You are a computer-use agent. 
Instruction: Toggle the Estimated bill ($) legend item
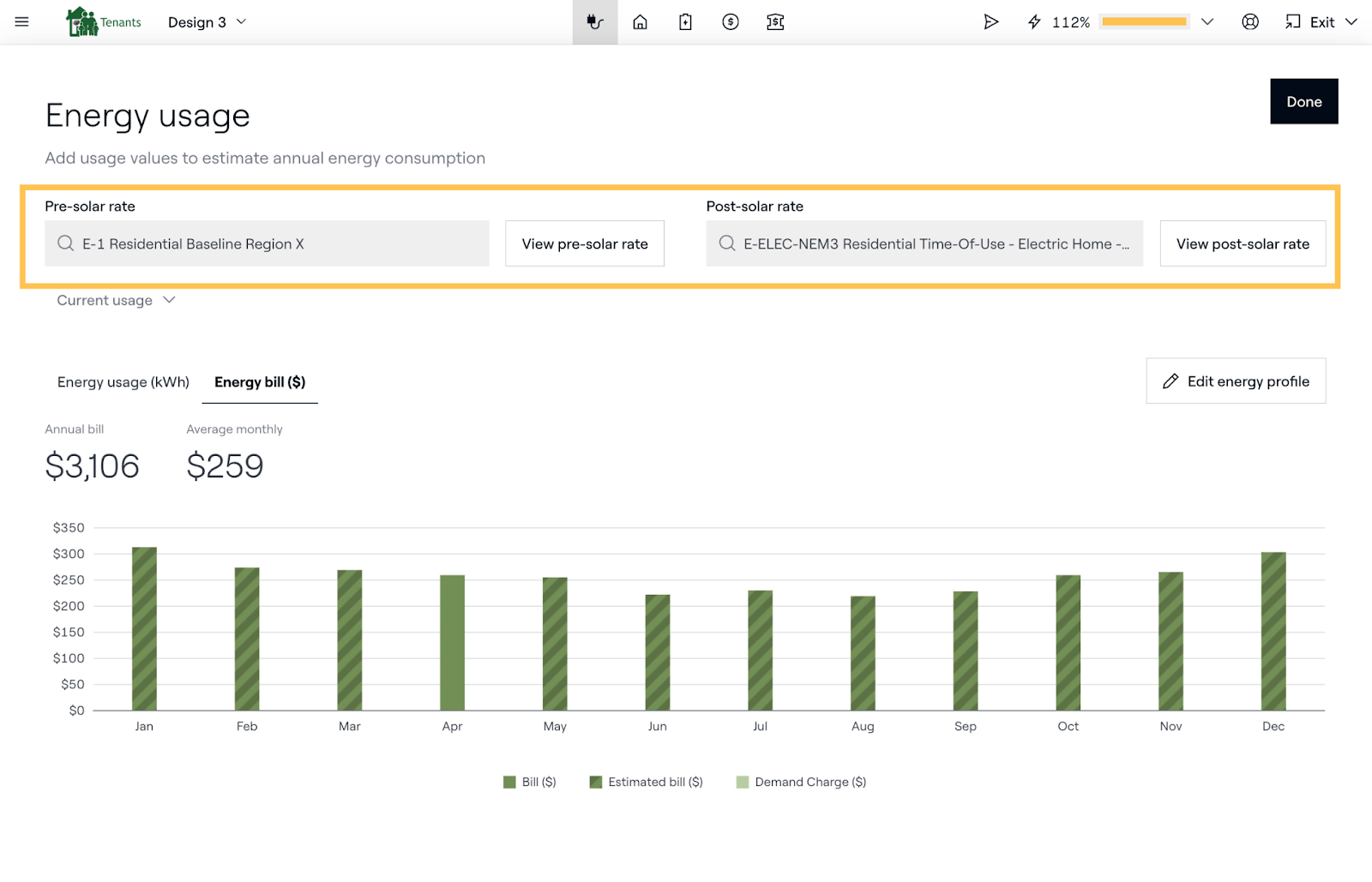[x=647, y=782]
